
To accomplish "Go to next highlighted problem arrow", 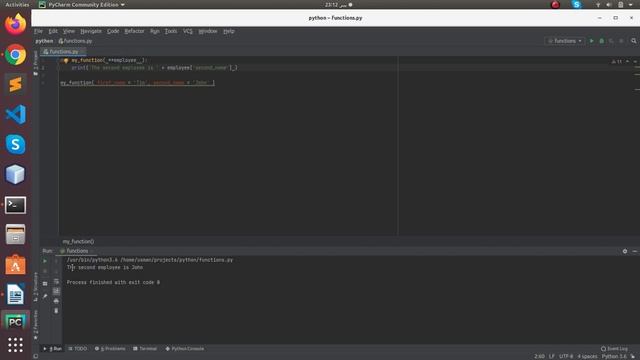I will [635, 62].
